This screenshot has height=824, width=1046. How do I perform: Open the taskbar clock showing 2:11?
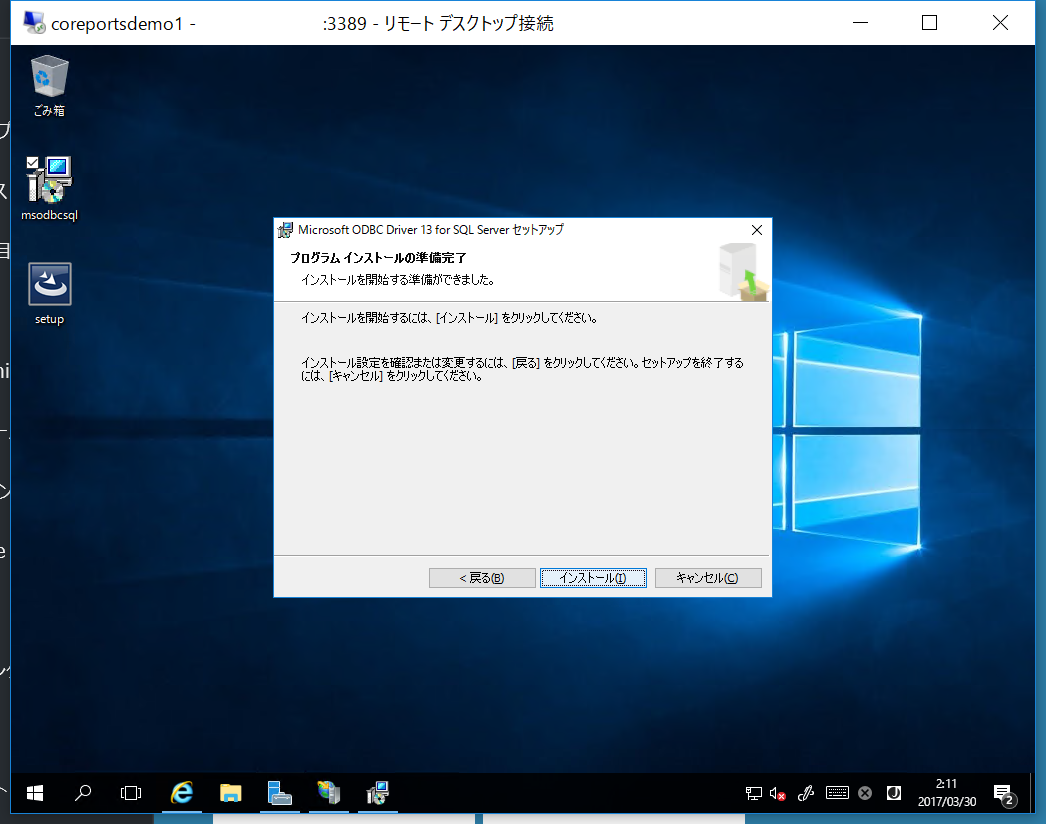pos(947,793)
